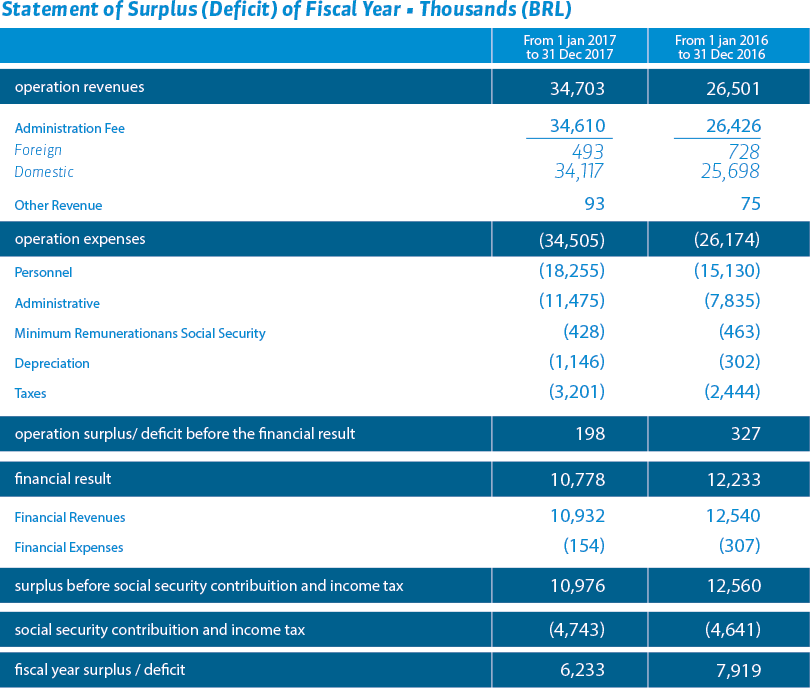Click fiscal year surplus value 6,233
This screenshot has height=689, width=810.
582,670
